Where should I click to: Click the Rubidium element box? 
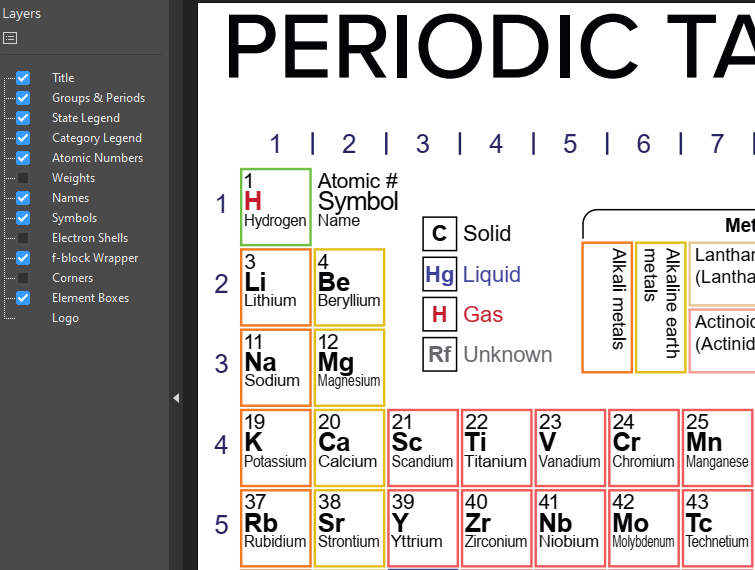[276, 529]
